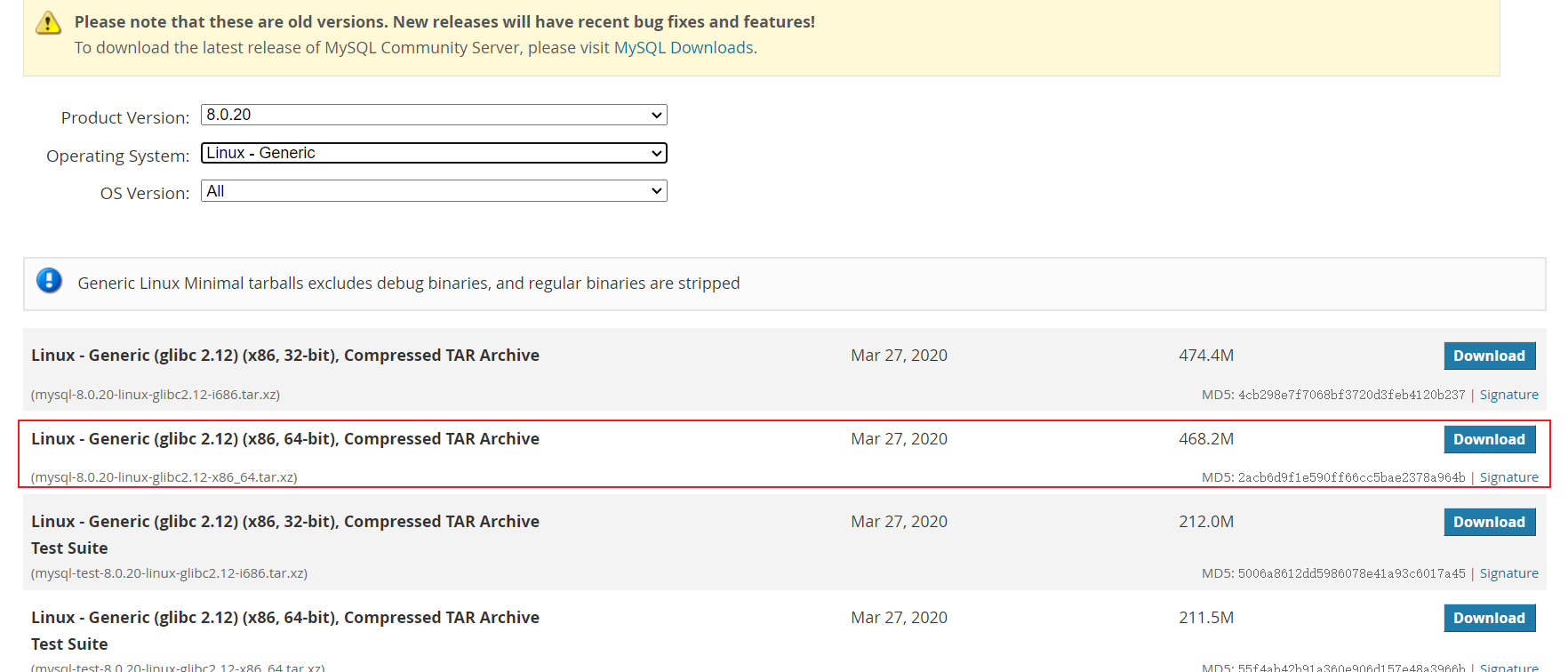Select filename mysql-8.0.20-linux-glibc2.12-i686.tar.xz
The image size is (1568, 672).
click(x=156, y=395)
